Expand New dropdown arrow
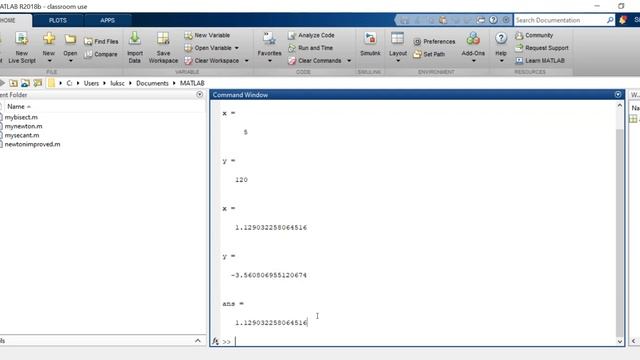This screenshot has width=640, height=360. pos(49,61)
